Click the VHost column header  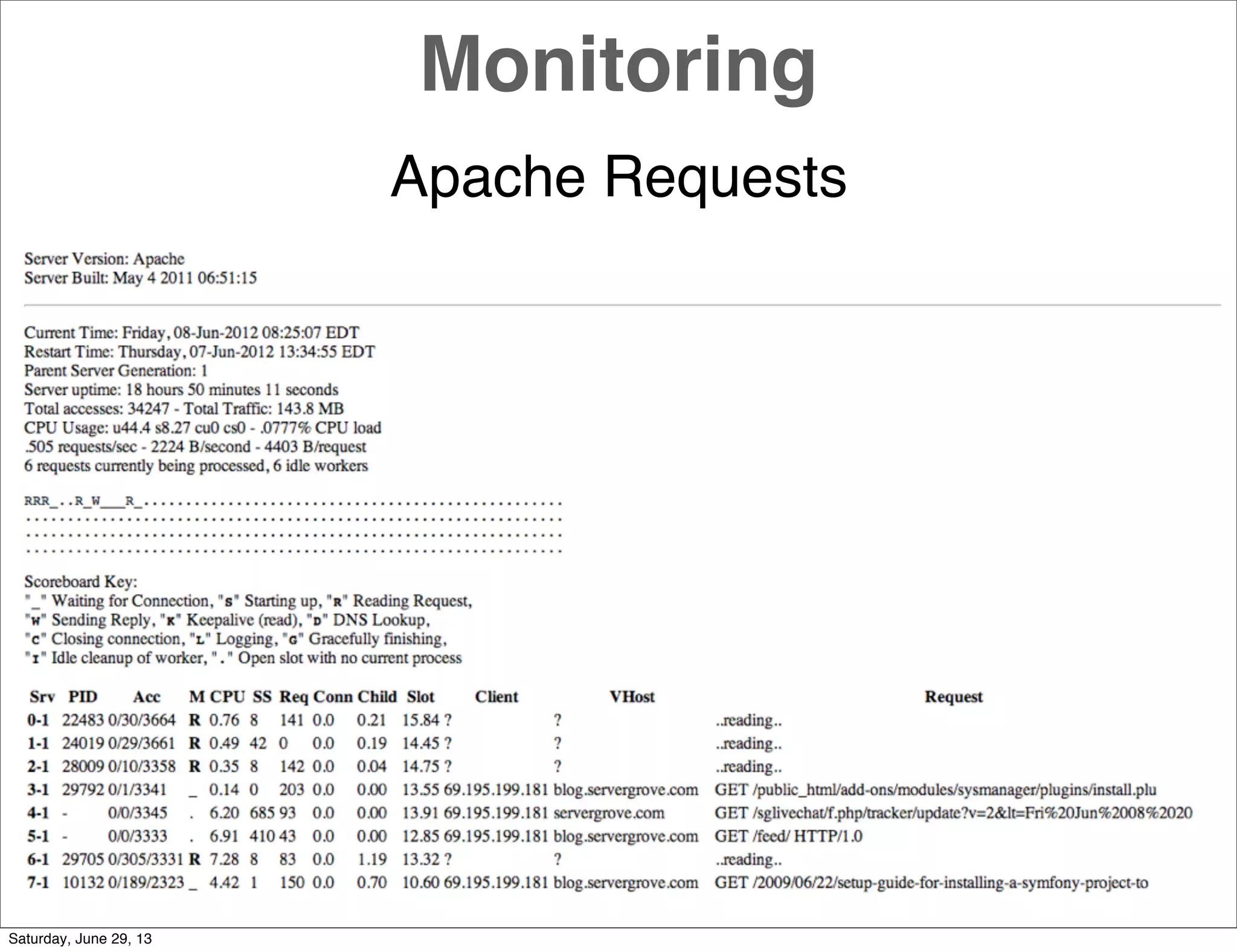point(632,697)
